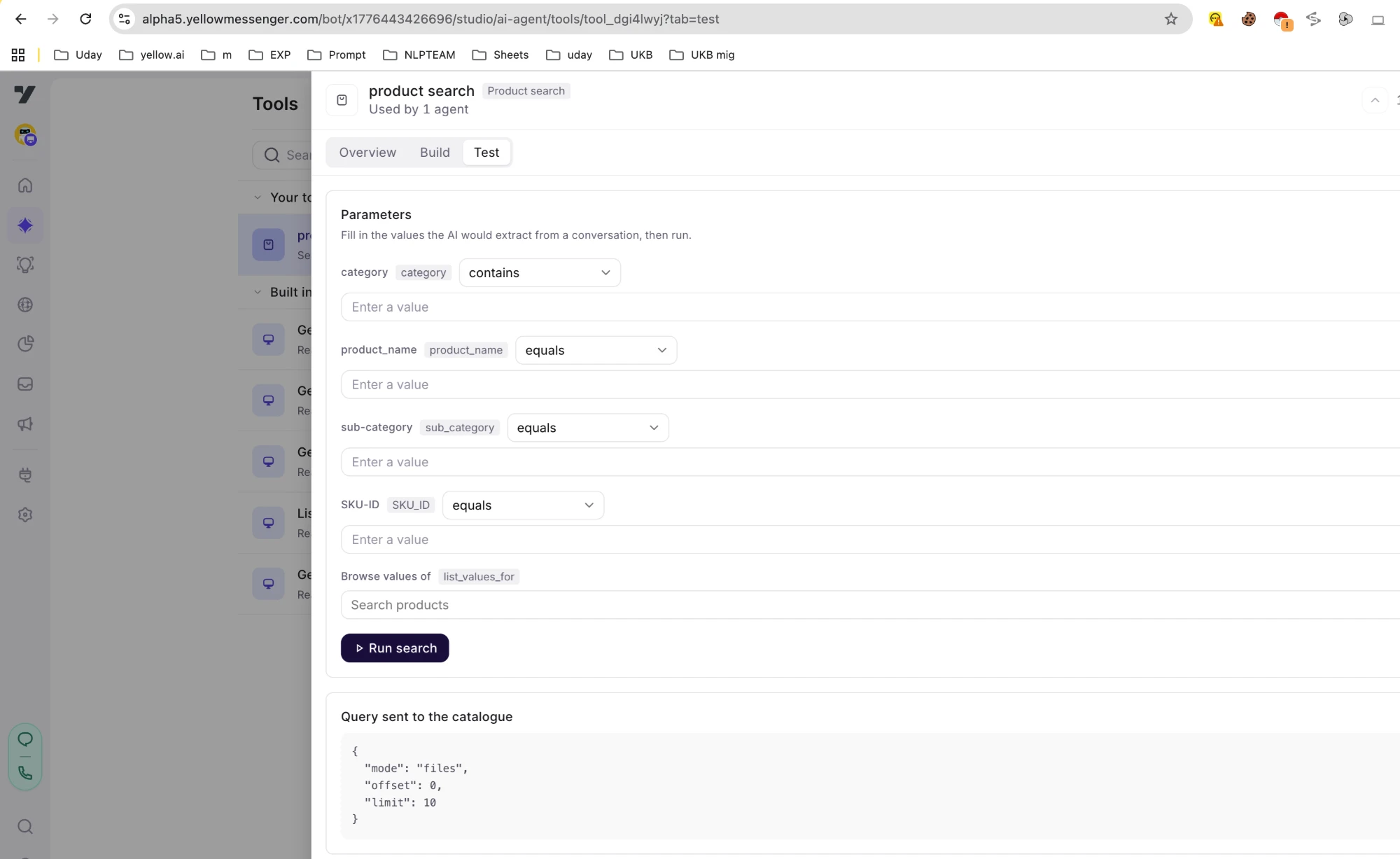The image size is (1400, 859).
Task: Click the category value input field
Action: click(870, 307)
